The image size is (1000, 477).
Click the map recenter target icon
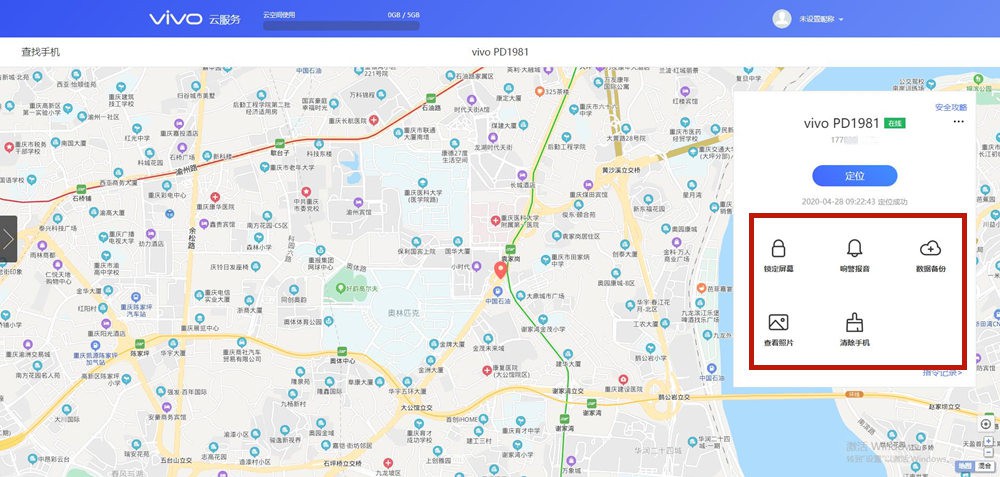click(986, 424)
